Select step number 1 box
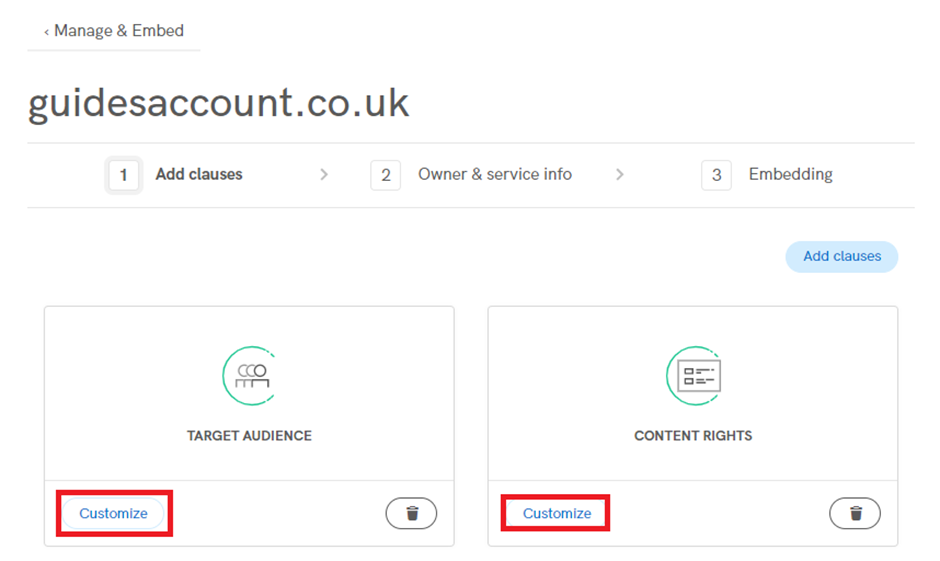The image size is (940, 561). [123, 175]
